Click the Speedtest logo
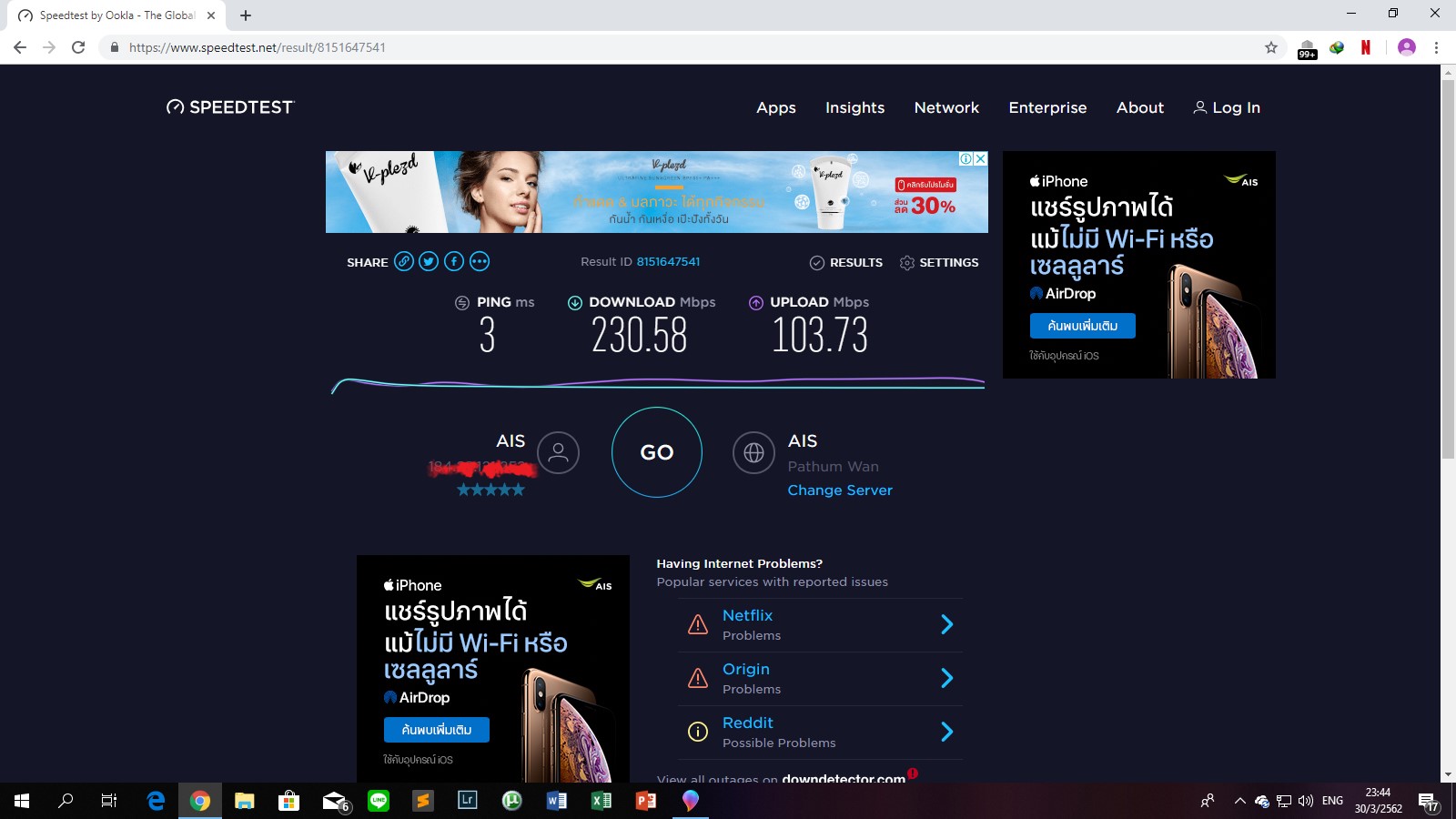The image size is (1456, 819). tap(230, 107)
